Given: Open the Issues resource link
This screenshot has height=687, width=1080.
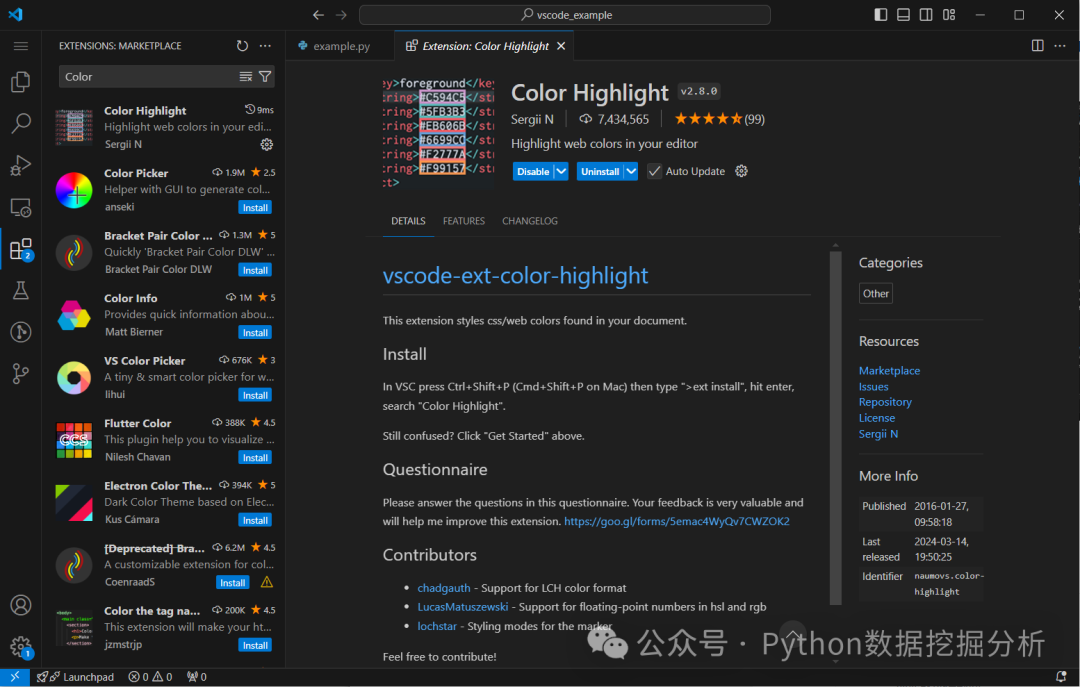Looking at the screenshot, I should [873, 387].
